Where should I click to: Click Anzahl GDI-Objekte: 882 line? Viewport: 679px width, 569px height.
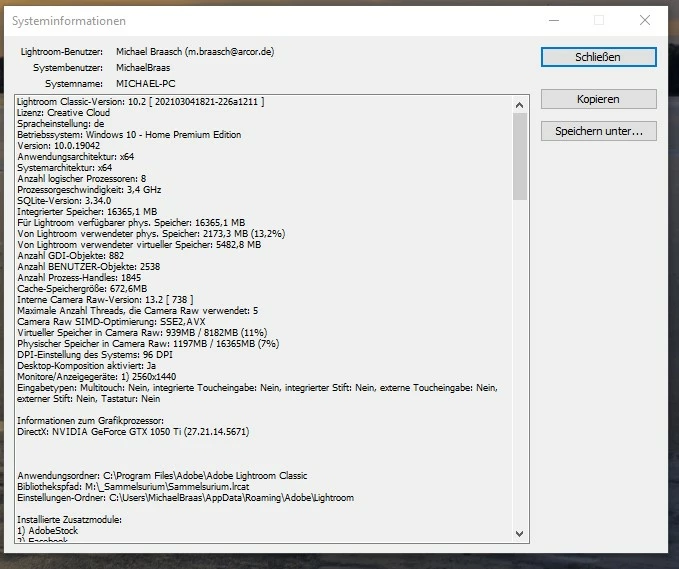pos(71,256)
